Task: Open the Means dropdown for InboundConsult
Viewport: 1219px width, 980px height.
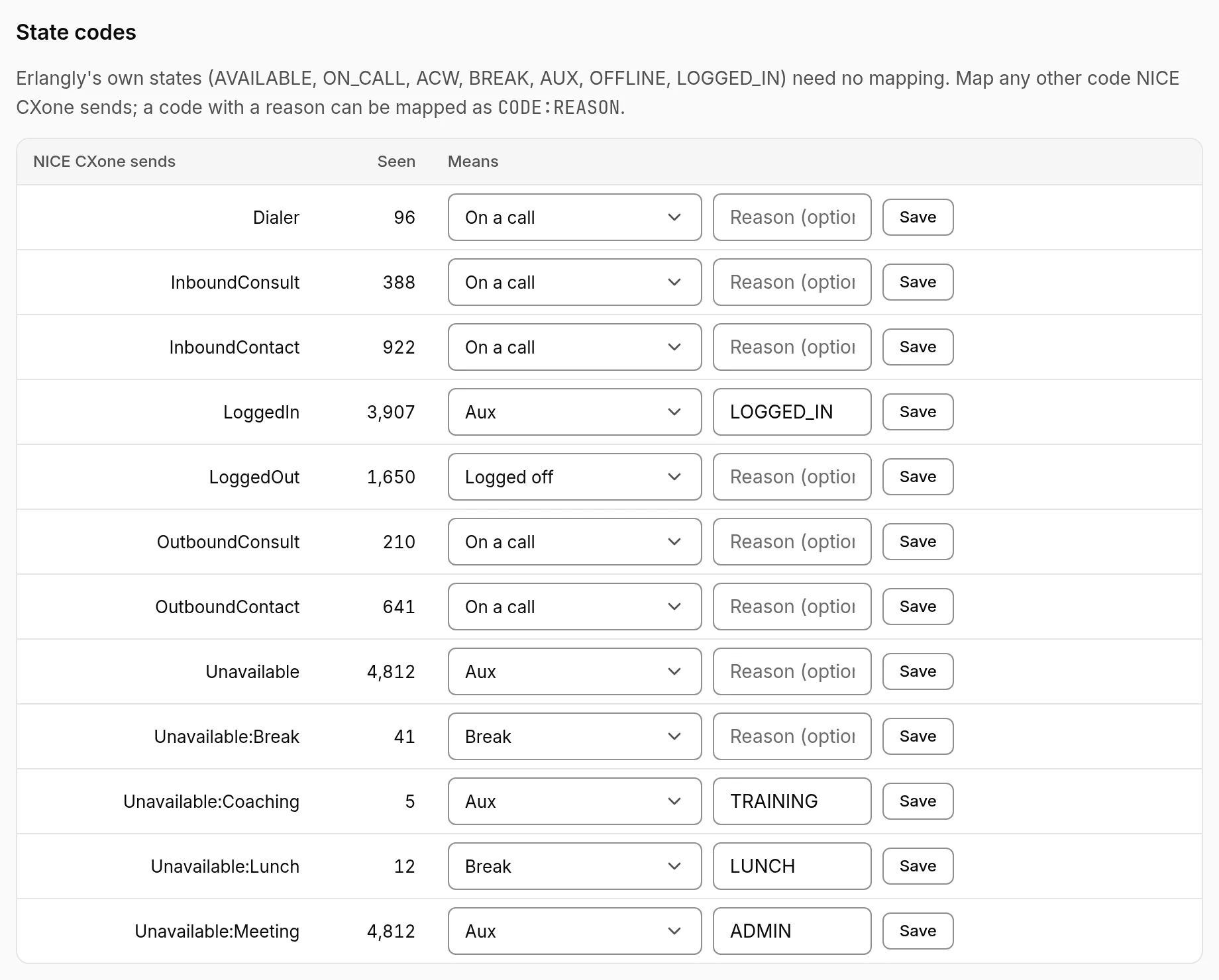Action: tap(574, 282)
